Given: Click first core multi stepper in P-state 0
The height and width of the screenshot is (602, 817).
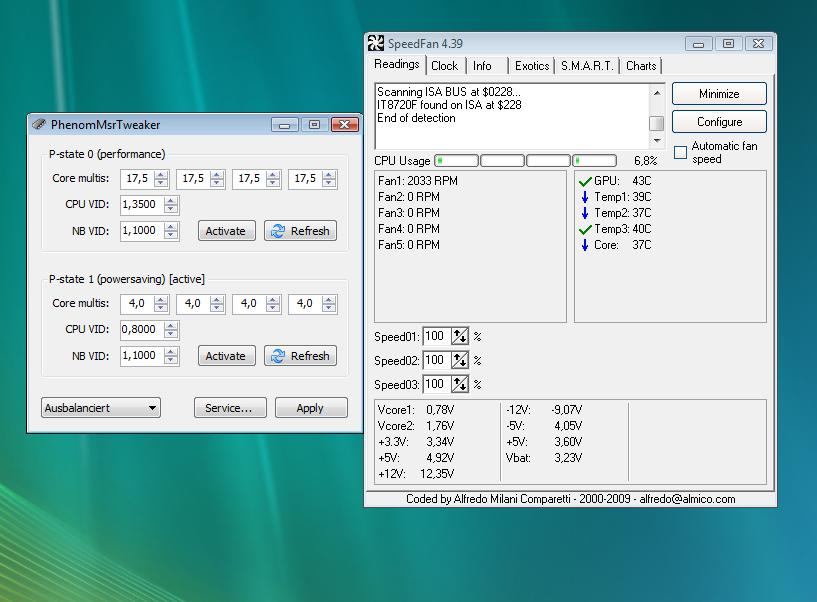Looking at the screenshot, I should [x=161, y=179].
